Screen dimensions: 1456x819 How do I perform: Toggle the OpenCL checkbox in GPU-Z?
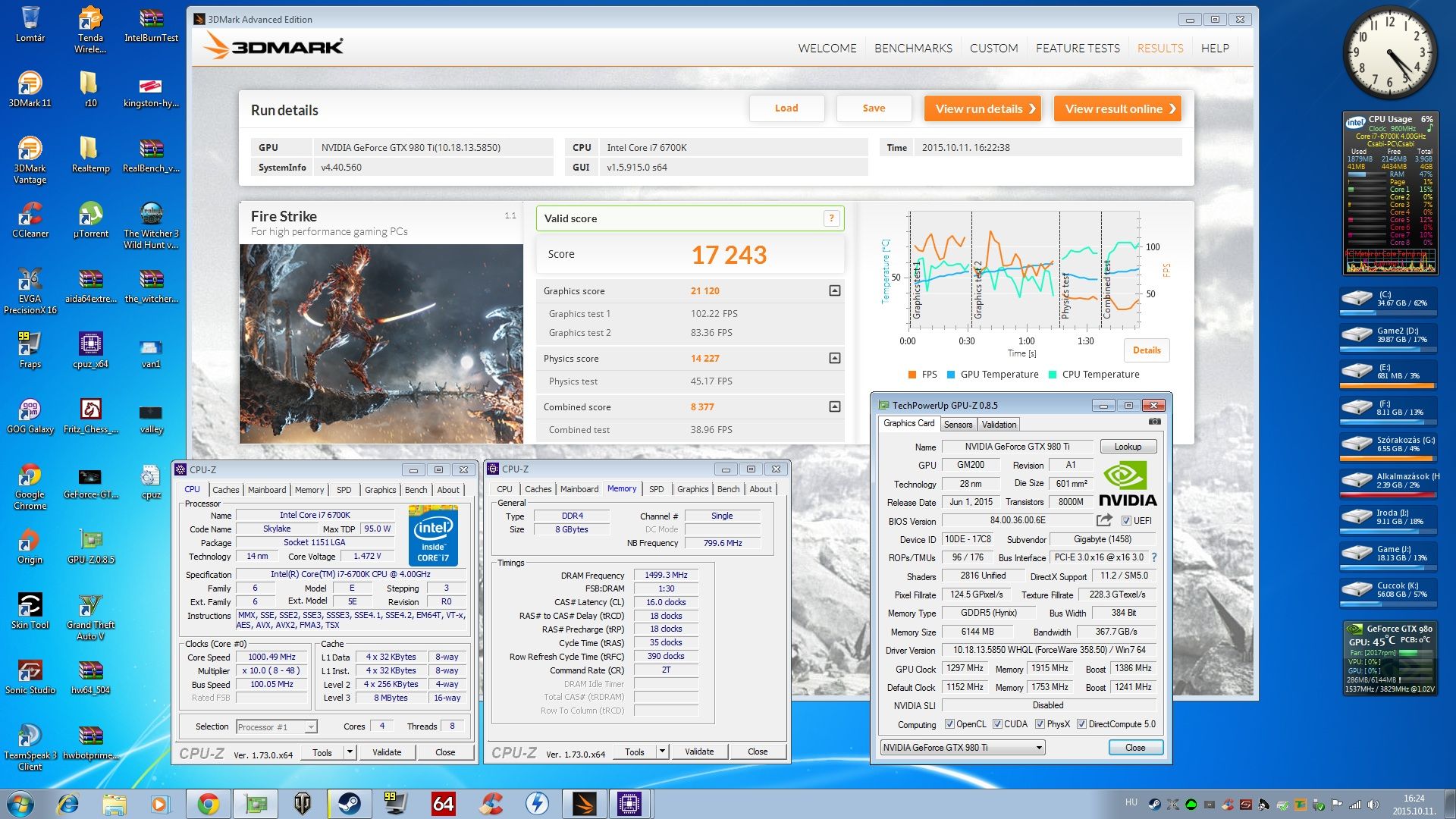949,724
